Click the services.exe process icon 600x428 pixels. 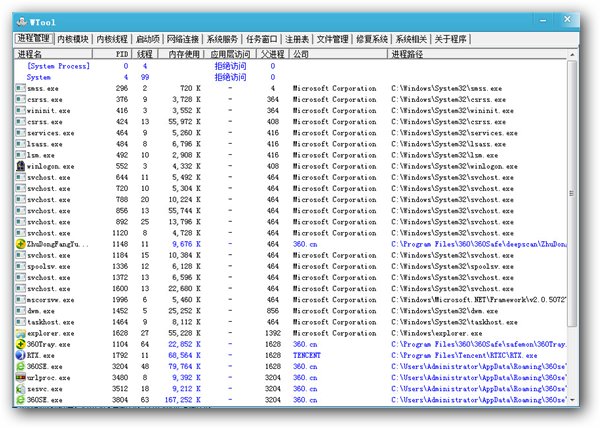coord(20,133)
